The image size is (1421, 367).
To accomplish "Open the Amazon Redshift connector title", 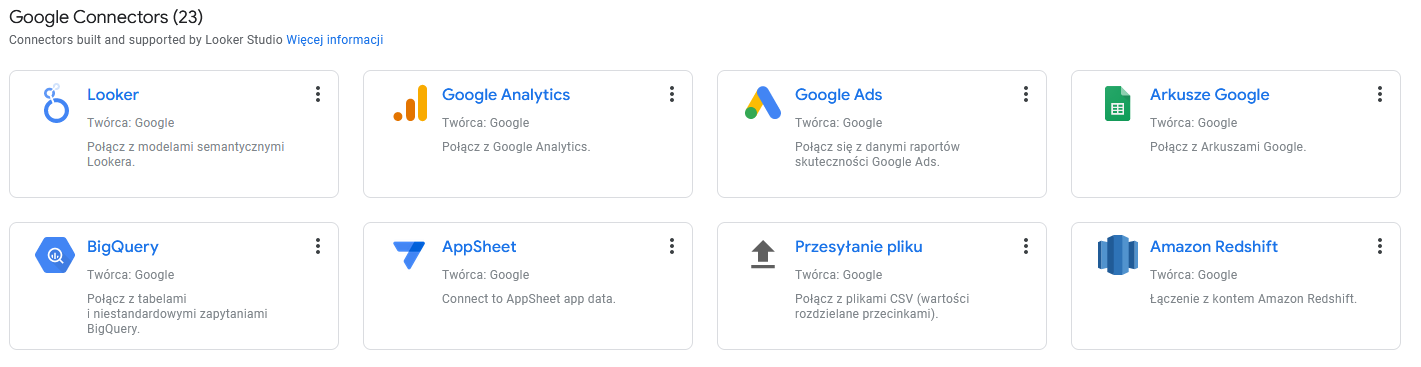I will (1214, 247).
